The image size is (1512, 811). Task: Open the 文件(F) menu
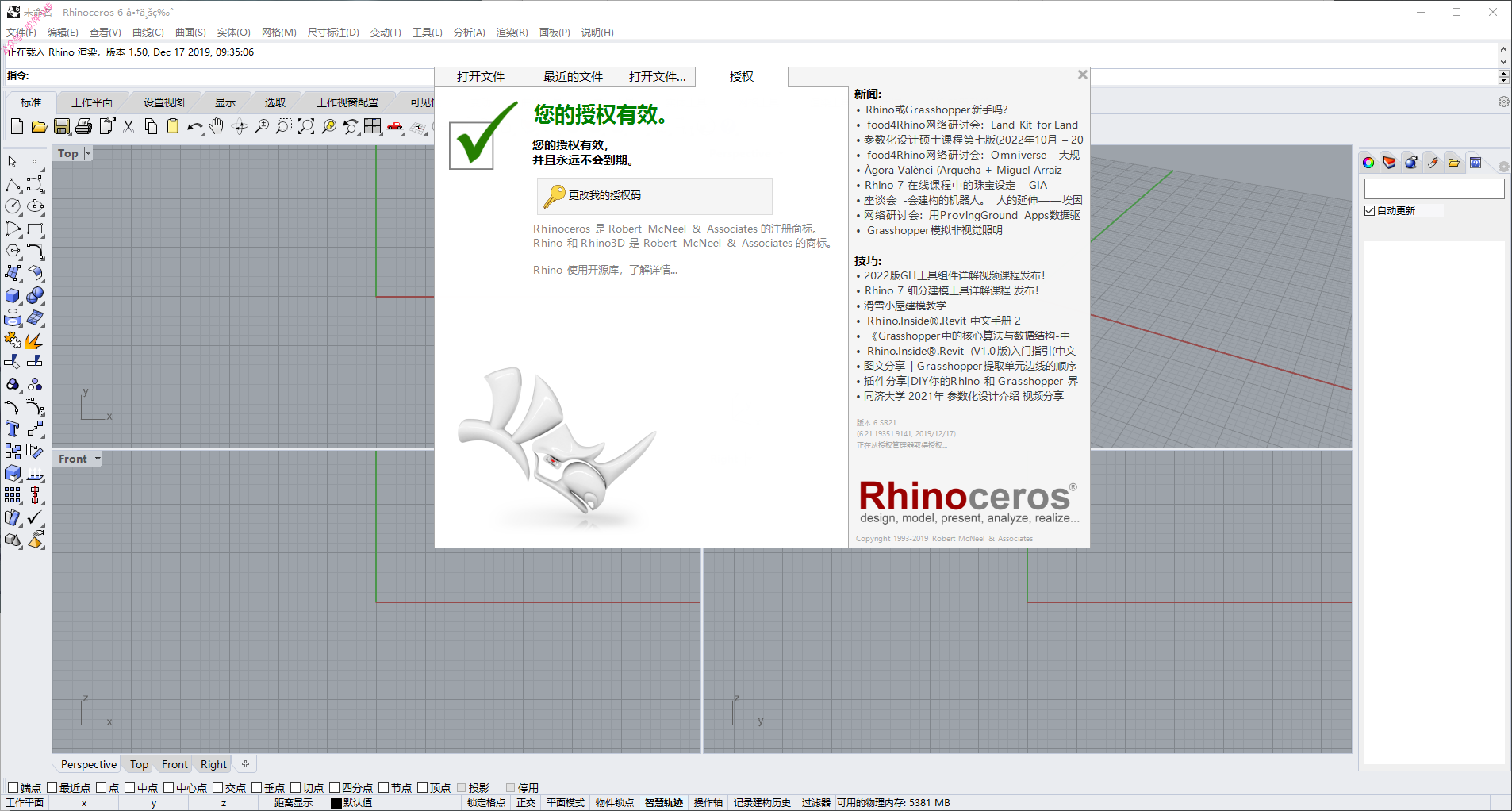pos(21,33)
